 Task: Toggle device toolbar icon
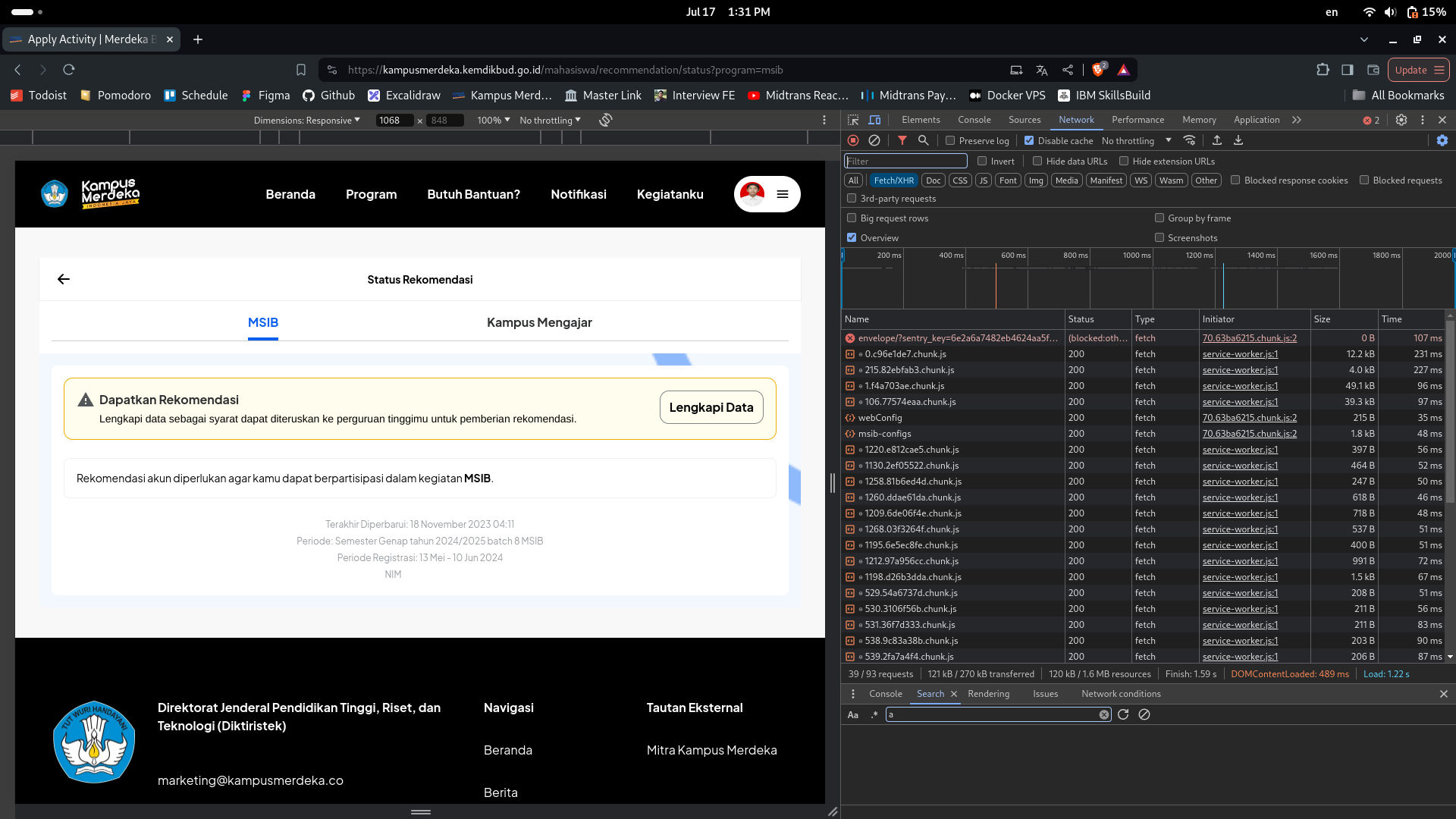tap(874, 120)
